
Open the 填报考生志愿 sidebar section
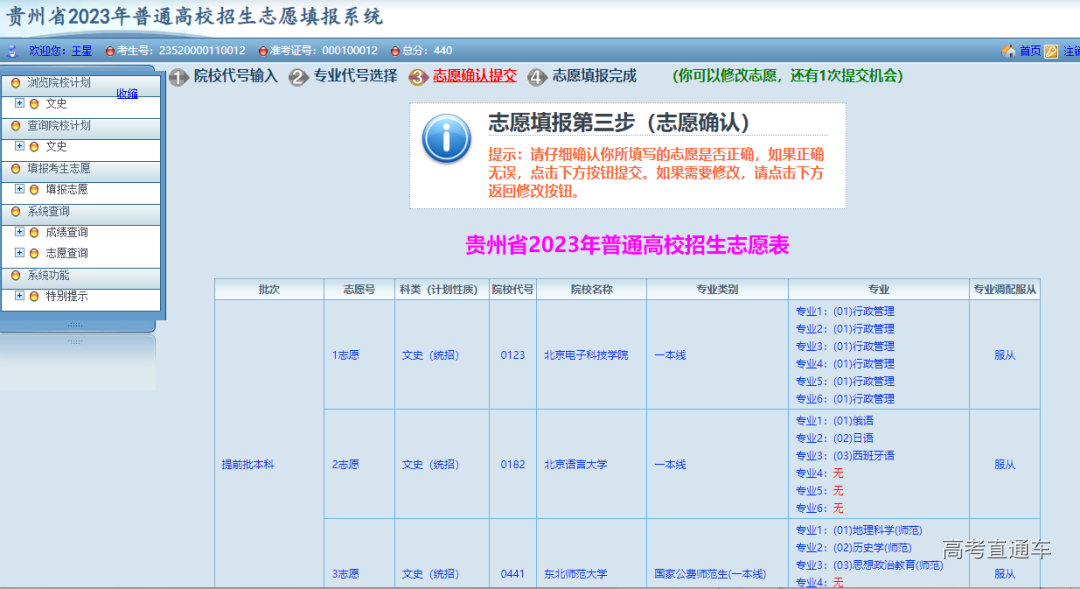tap(58, 168)
